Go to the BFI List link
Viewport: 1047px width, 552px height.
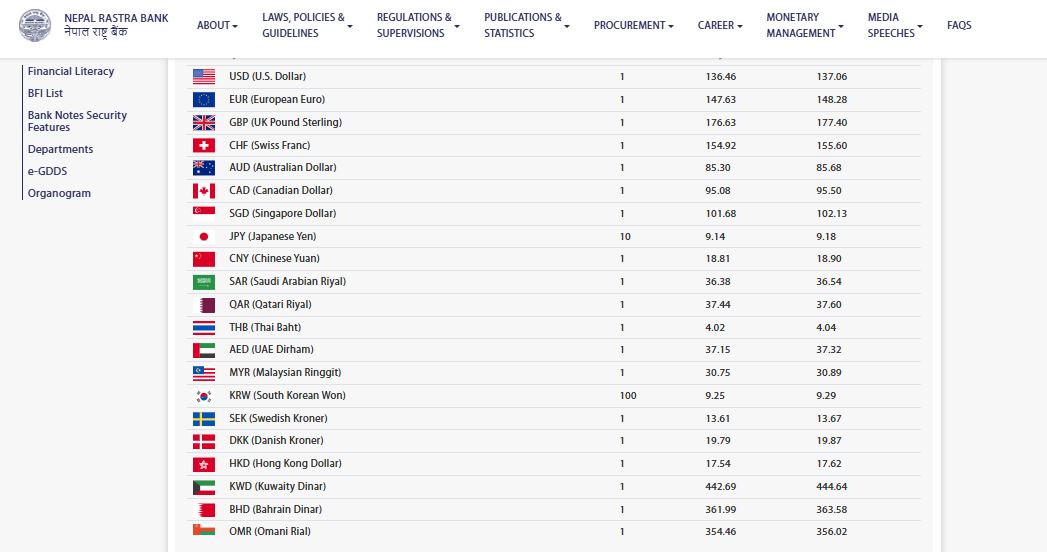(46, 93)
